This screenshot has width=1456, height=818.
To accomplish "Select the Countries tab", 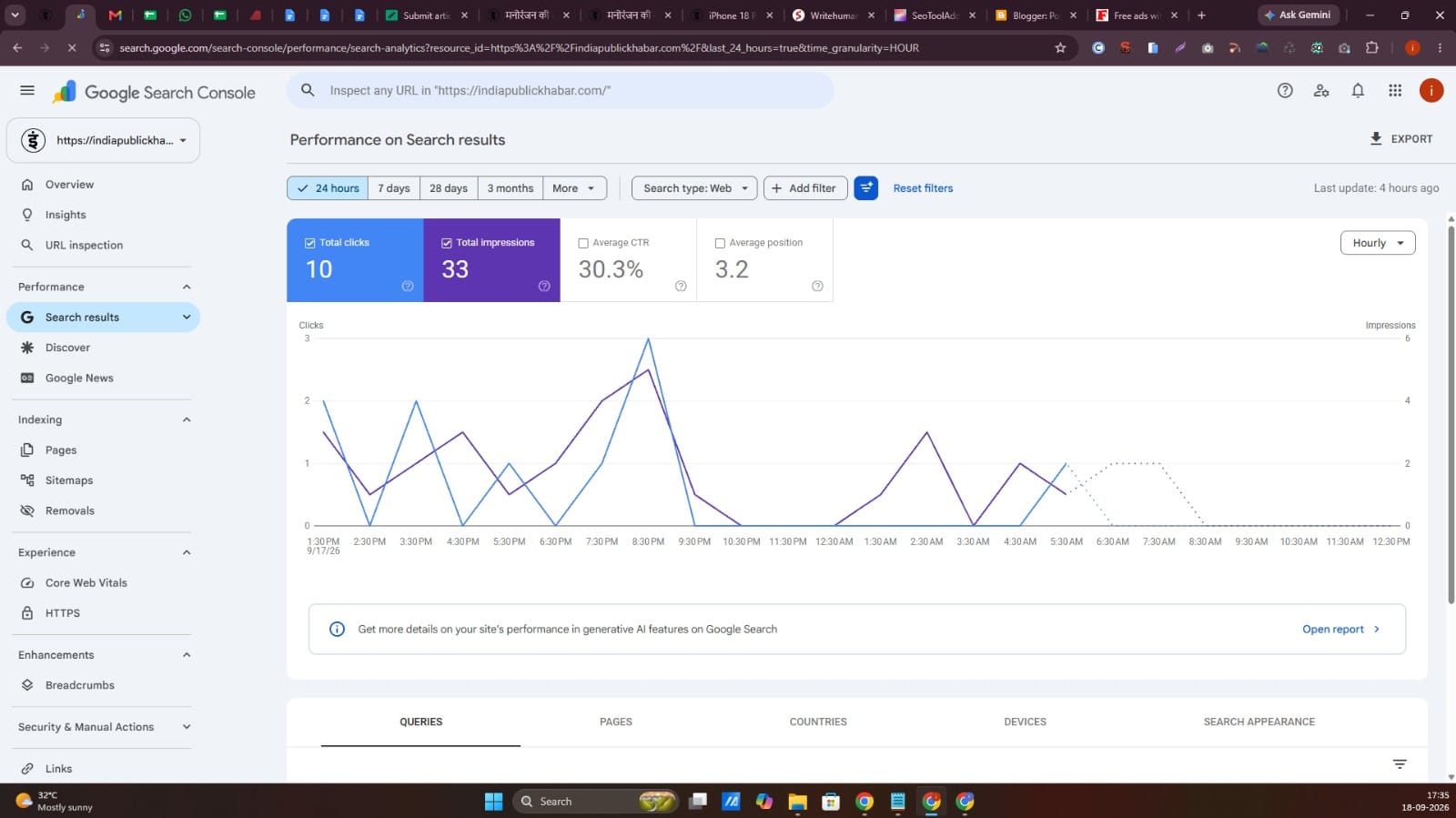I will pyautogui.click(x=818, y=722).
